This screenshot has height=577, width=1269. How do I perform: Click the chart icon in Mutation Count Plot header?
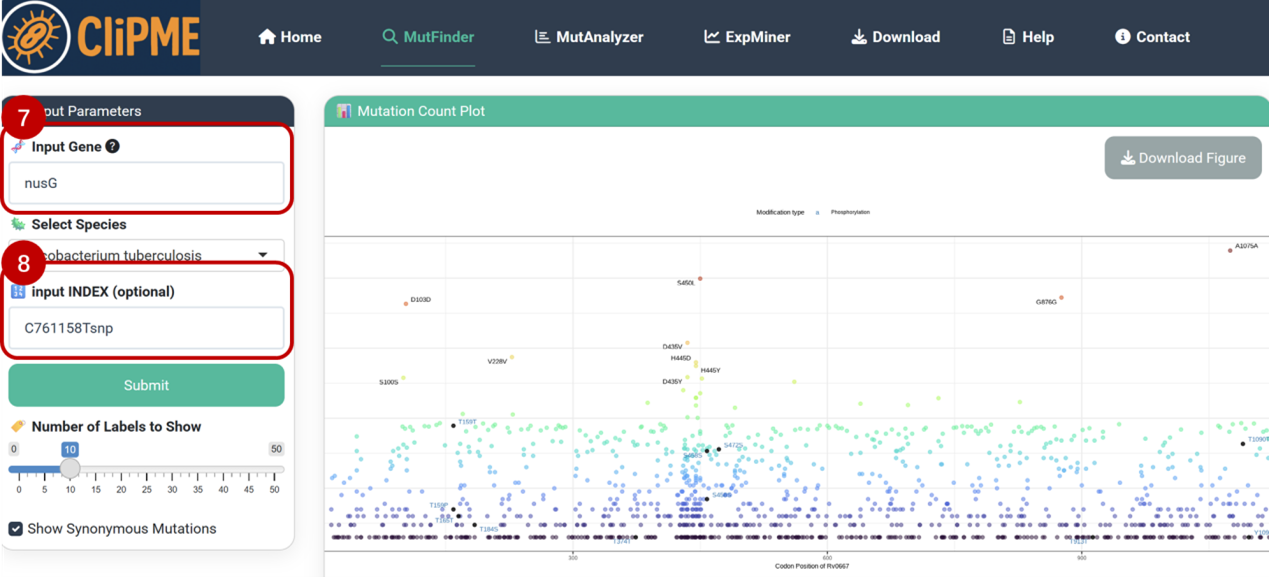tap(344, 111)
